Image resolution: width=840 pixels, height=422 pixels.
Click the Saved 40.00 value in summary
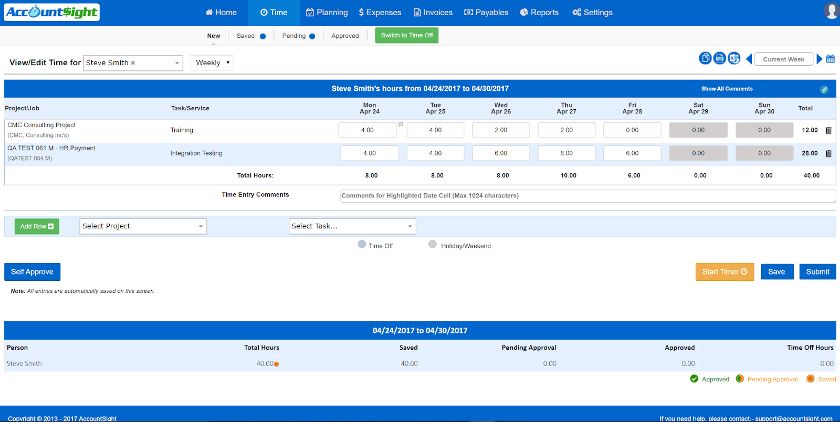tap(409, 364)
